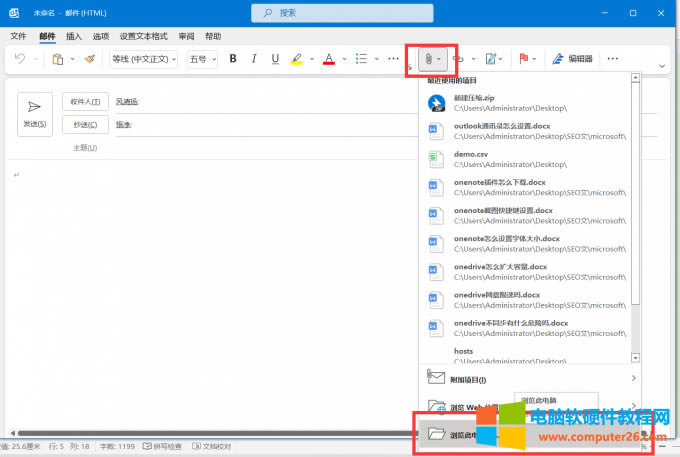Open the Editor (编辑器) tool
680x457 pixels.
[x=573, y=59]
